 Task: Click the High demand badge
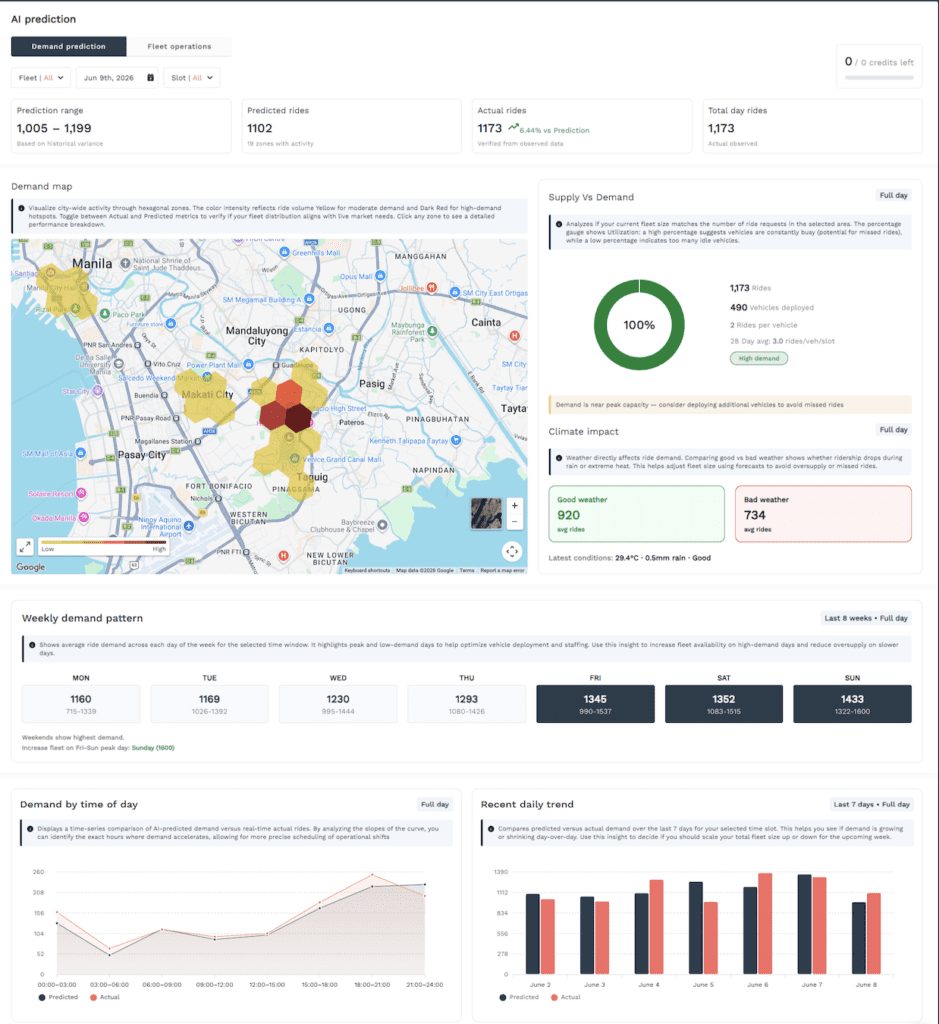point(759,359)
